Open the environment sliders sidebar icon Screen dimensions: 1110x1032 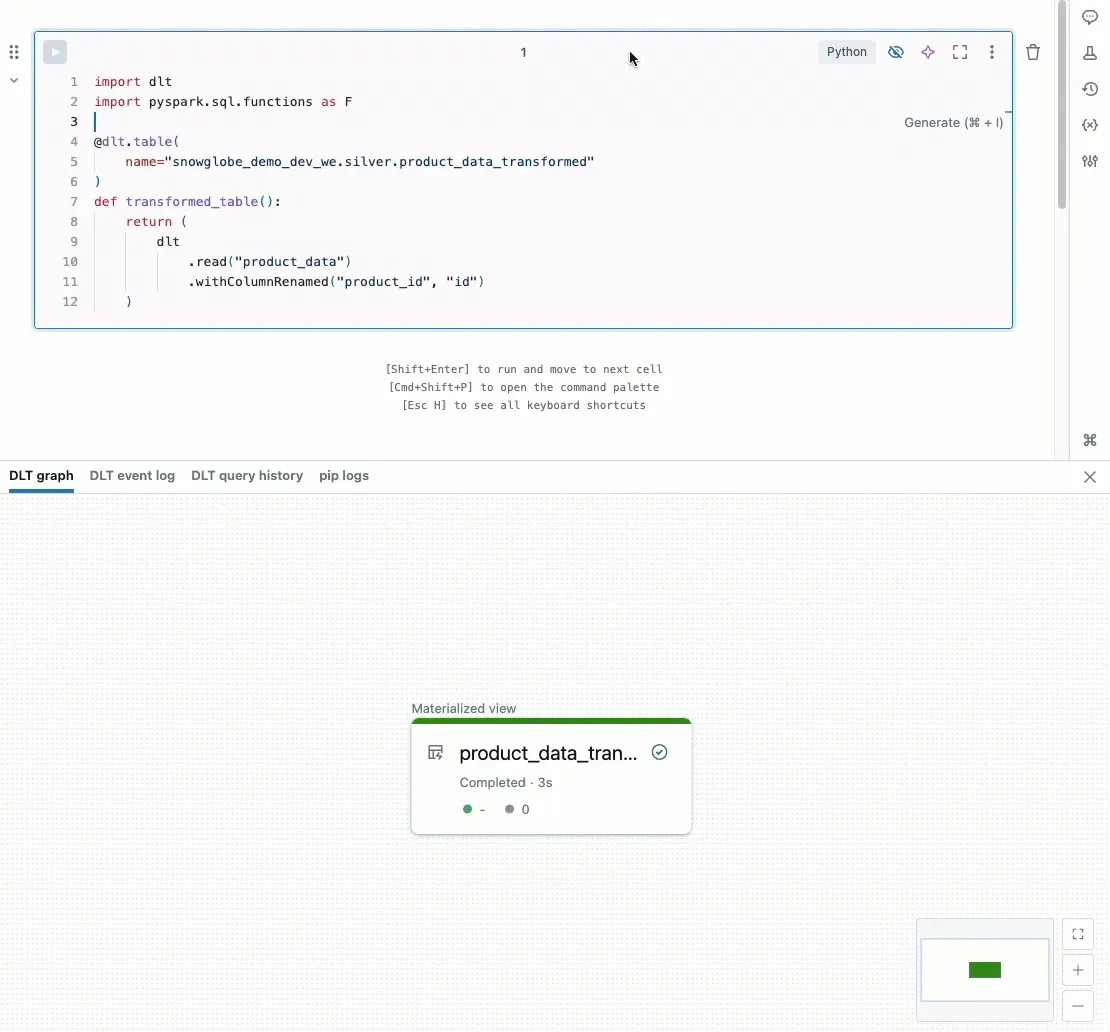tap(1089, 161)
